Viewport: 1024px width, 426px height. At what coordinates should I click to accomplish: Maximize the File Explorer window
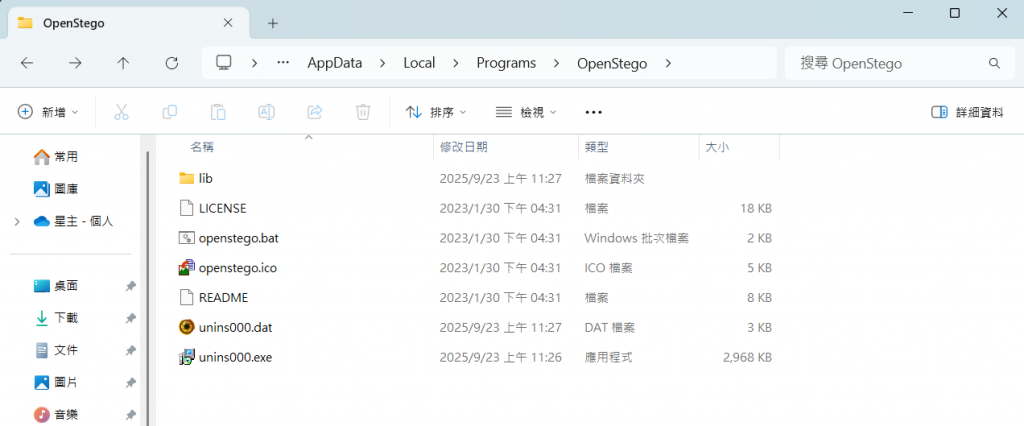click(x=954, y=13)
